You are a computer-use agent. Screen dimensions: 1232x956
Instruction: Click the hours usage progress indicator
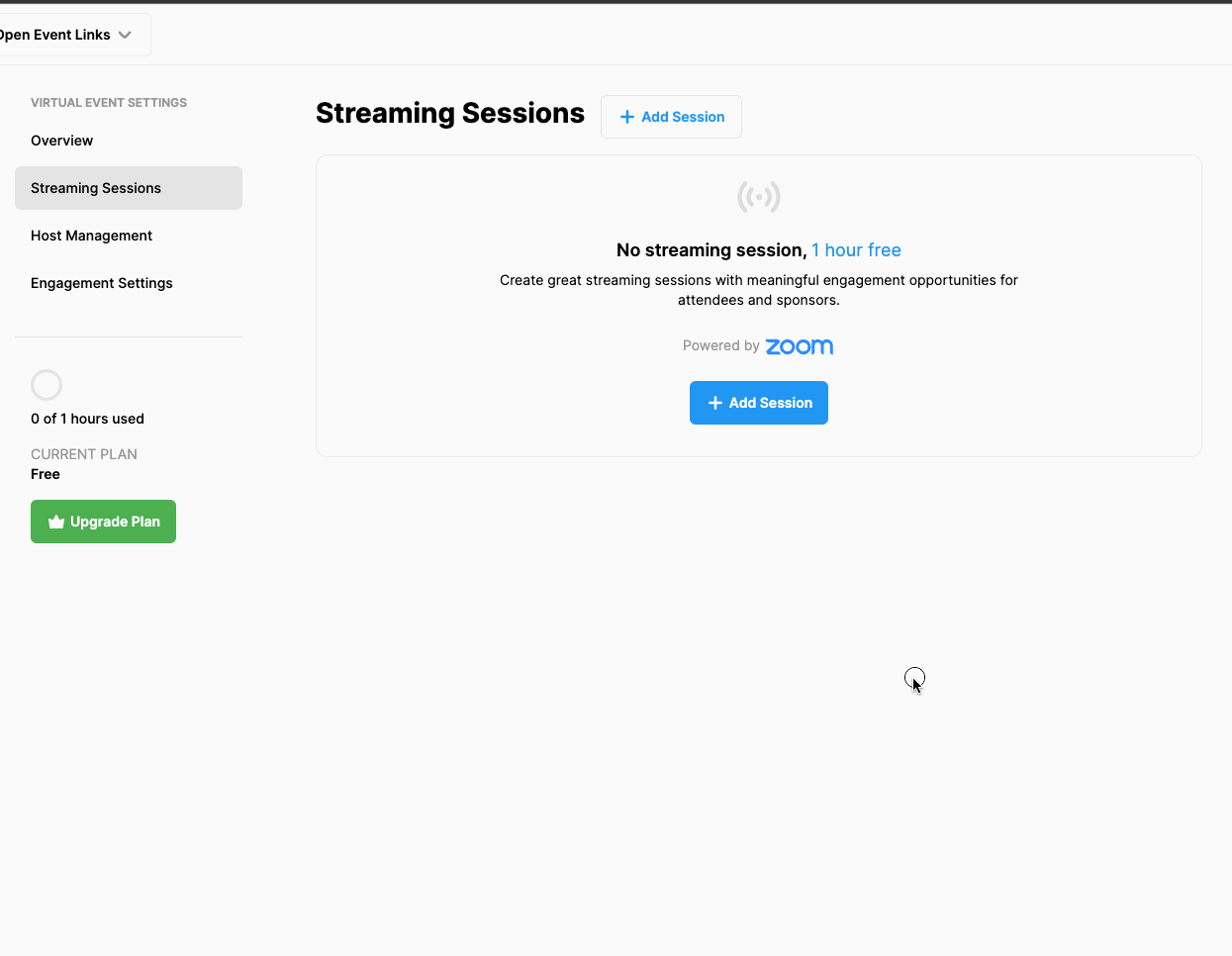pos(46,384)
